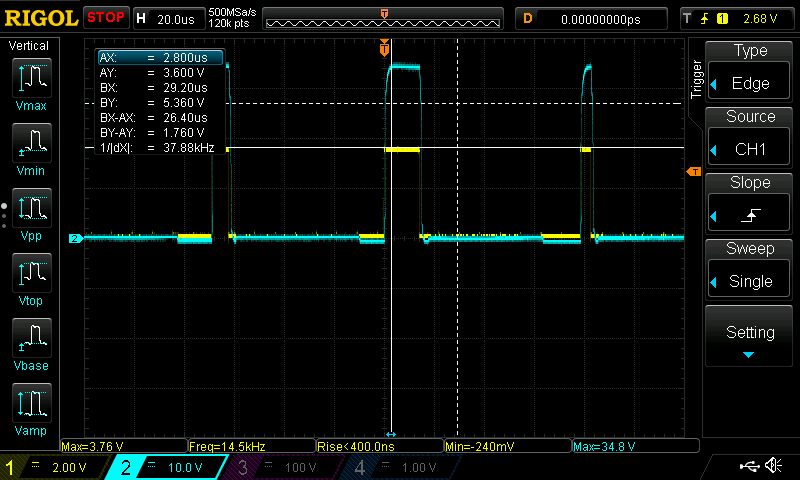The height and width of the screenshot is (480, 800).
Task: Select the Vamp measurement icon
Action: (x=32, y=402)
